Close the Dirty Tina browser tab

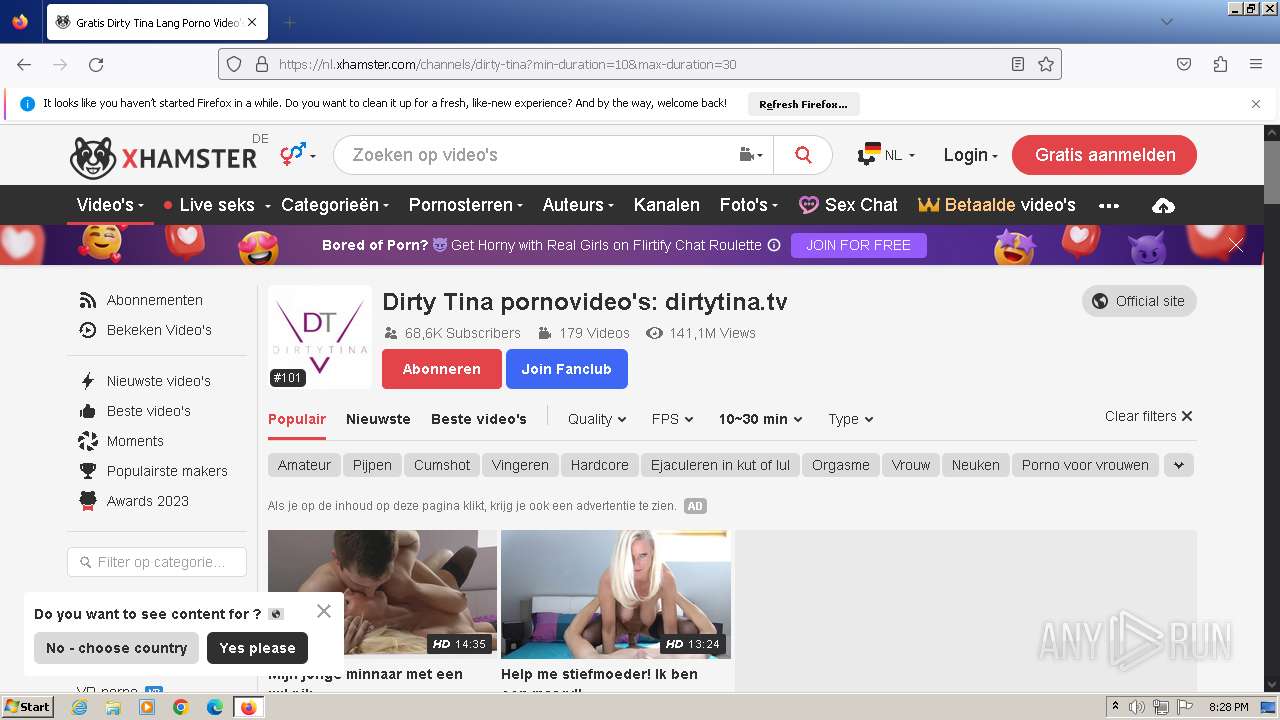tap(251, 22)
